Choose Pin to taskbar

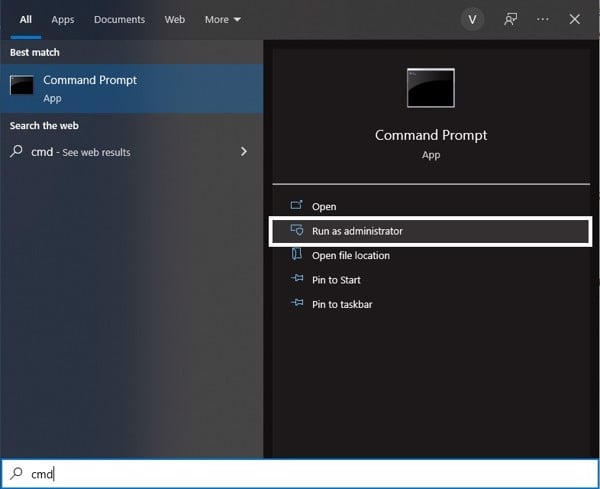(431, 305)
